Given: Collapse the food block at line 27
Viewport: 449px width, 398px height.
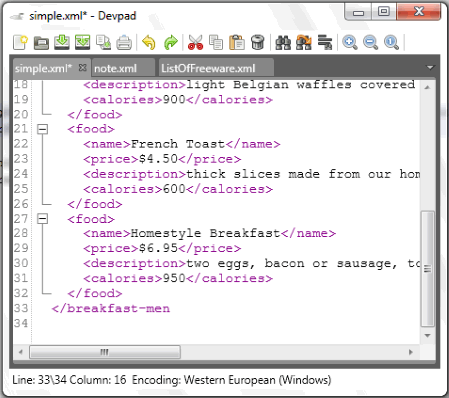Looking at the screenshot, I should point(42,219).
